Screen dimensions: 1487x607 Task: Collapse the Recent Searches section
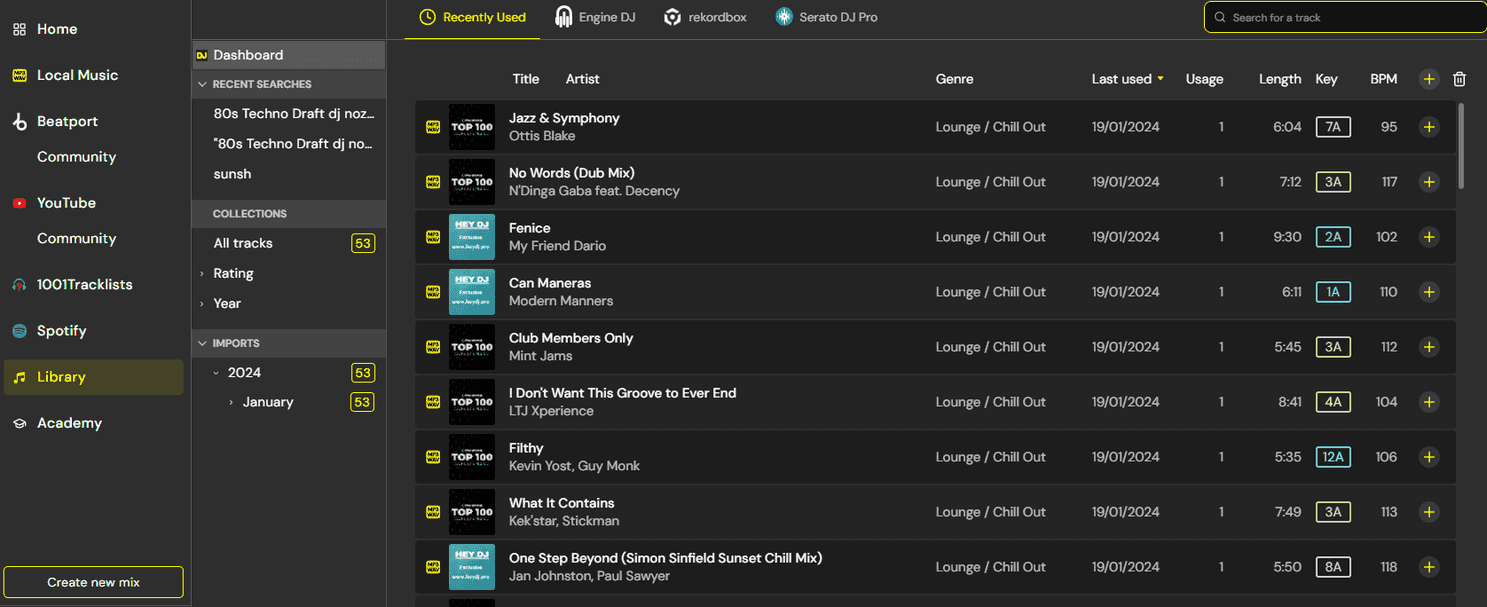[202, 84]
